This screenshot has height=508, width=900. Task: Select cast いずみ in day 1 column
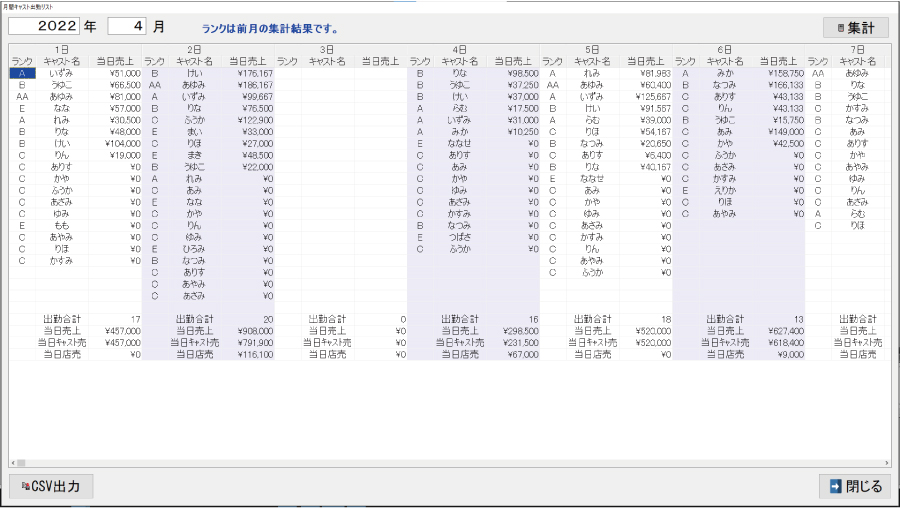62,73
